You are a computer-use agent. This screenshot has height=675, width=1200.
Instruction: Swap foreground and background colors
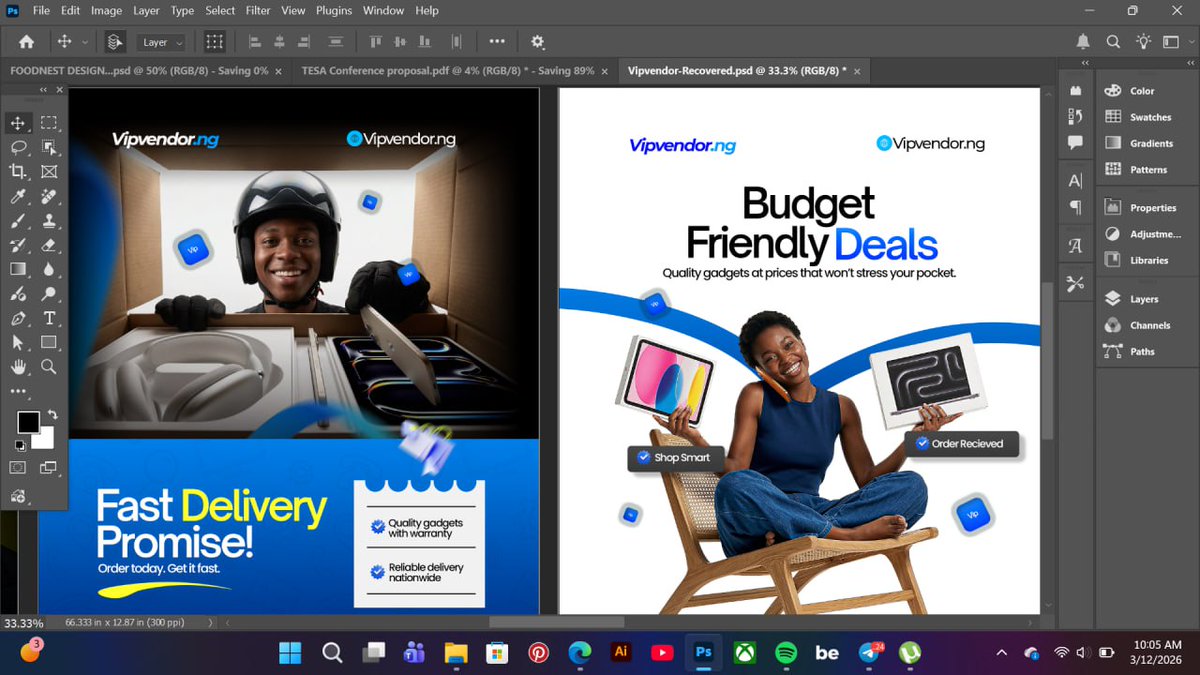tap(52, 413)
